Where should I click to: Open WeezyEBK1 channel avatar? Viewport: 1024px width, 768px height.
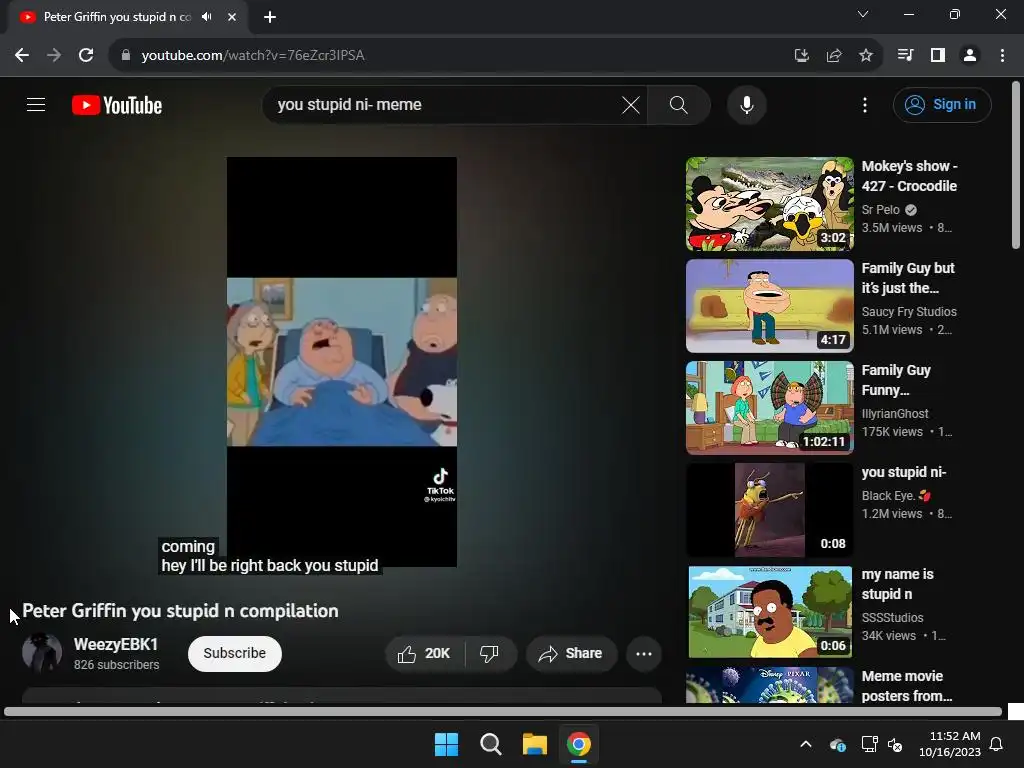(42, 652)
